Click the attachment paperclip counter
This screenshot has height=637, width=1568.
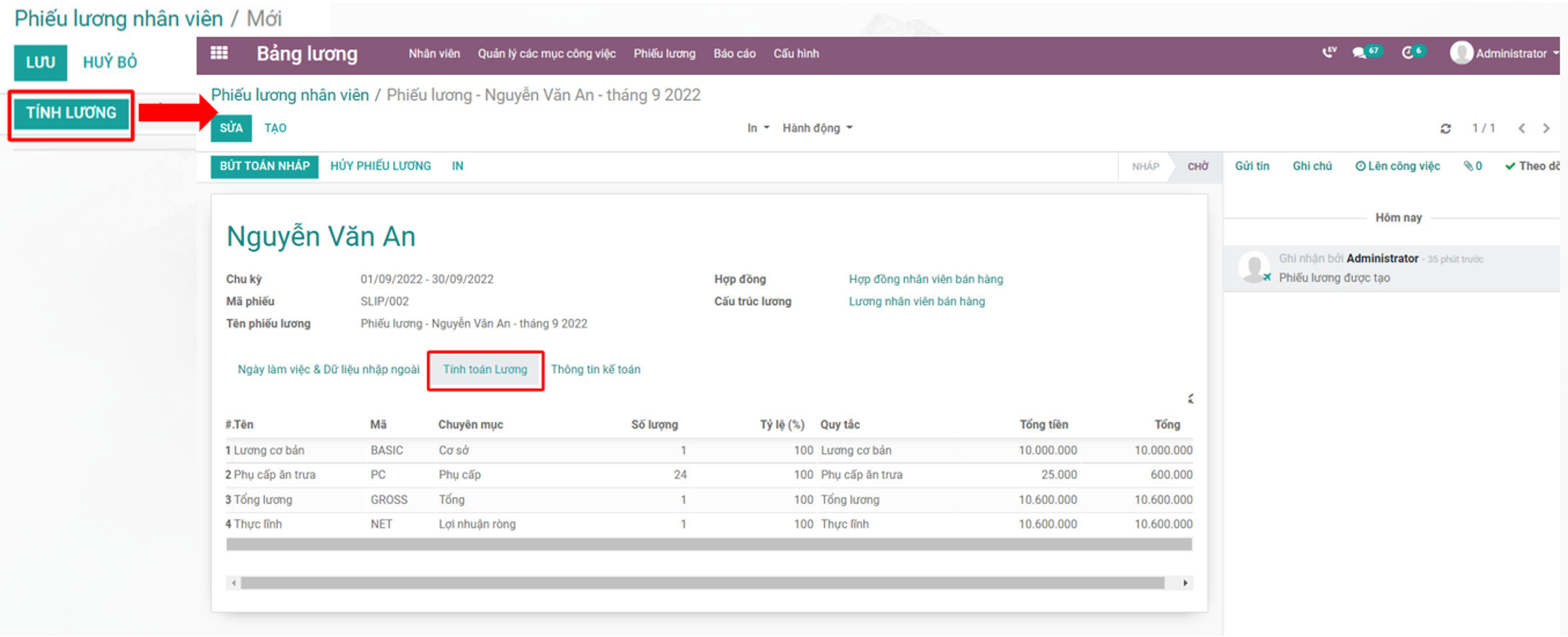tap(1473, 166)
